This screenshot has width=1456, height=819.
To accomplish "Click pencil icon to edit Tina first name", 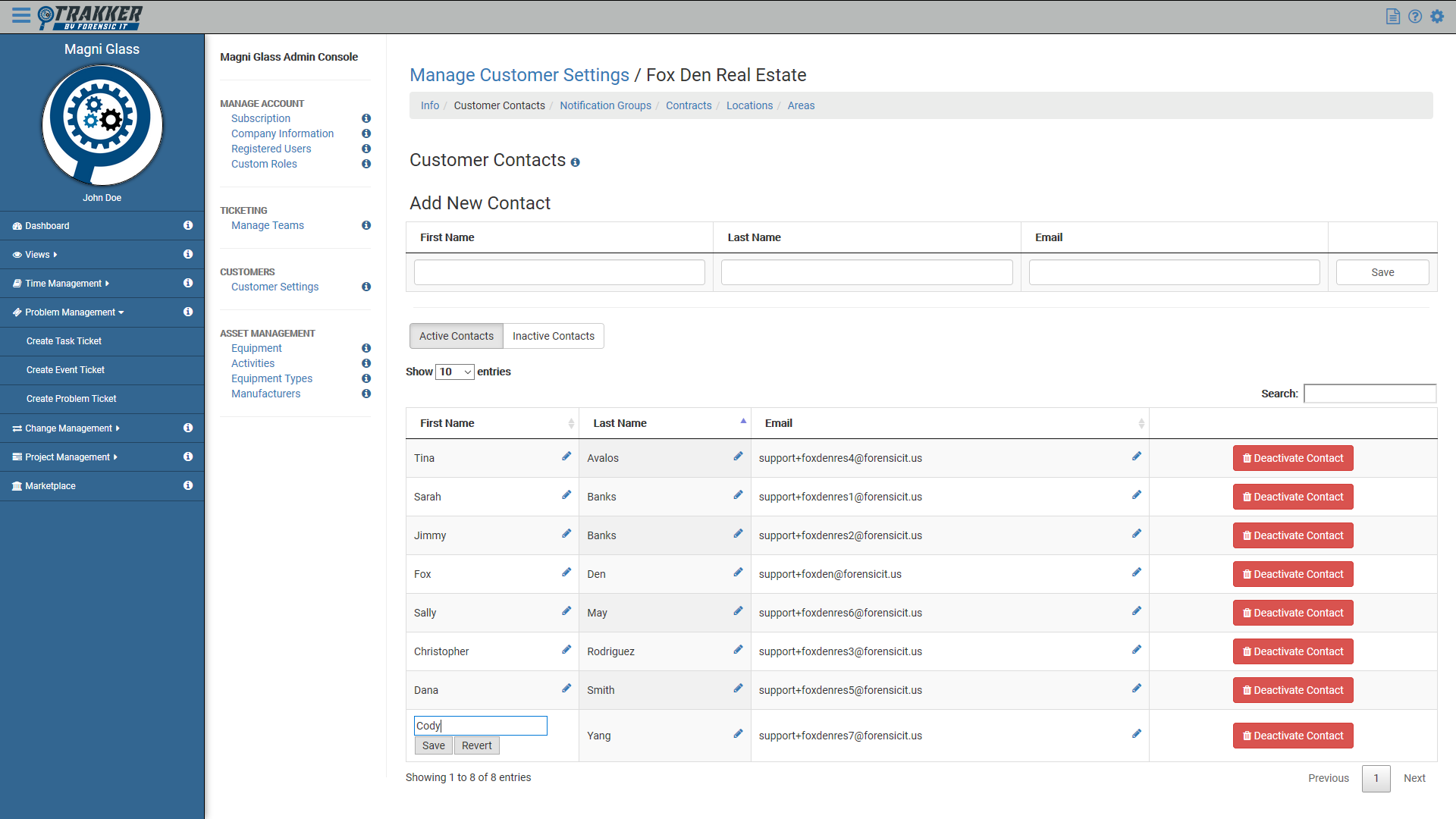I will 566,457.
